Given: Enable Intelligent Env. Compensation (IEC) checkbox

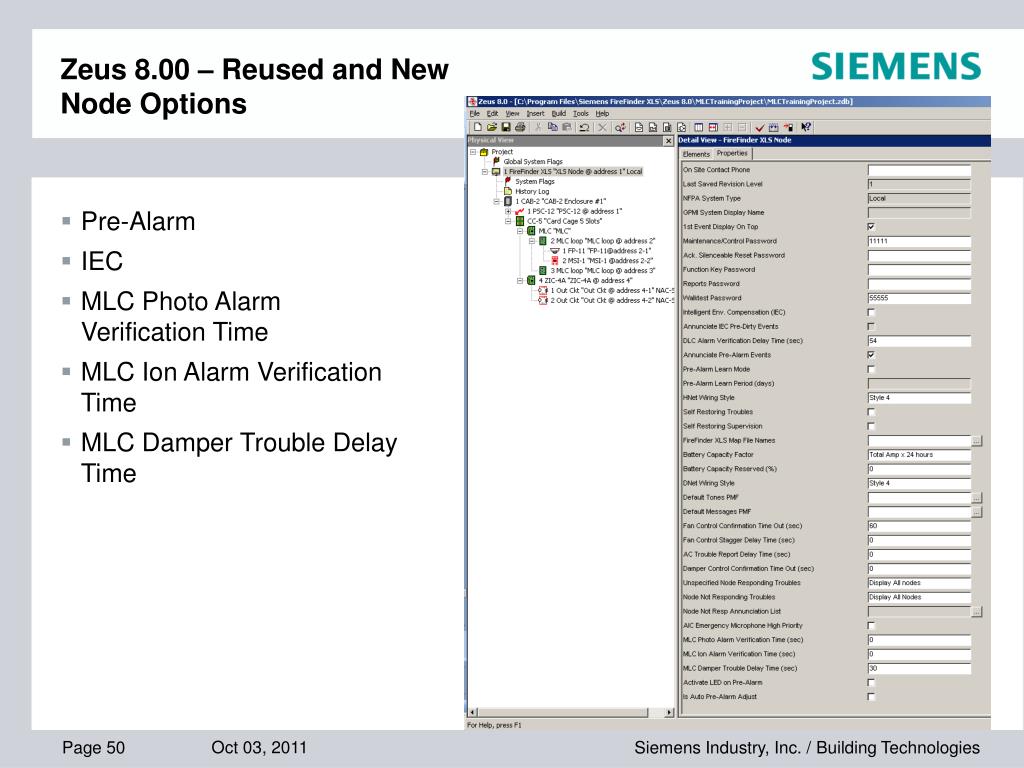Looking at the screenshot, I should tap(871, 312).
